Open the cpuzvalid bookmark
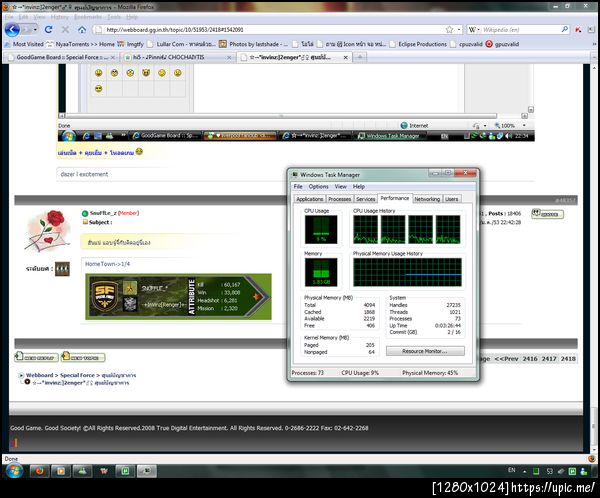Image resolution: width=600 pixels, height=498 pixels. [x=466, y=44]
